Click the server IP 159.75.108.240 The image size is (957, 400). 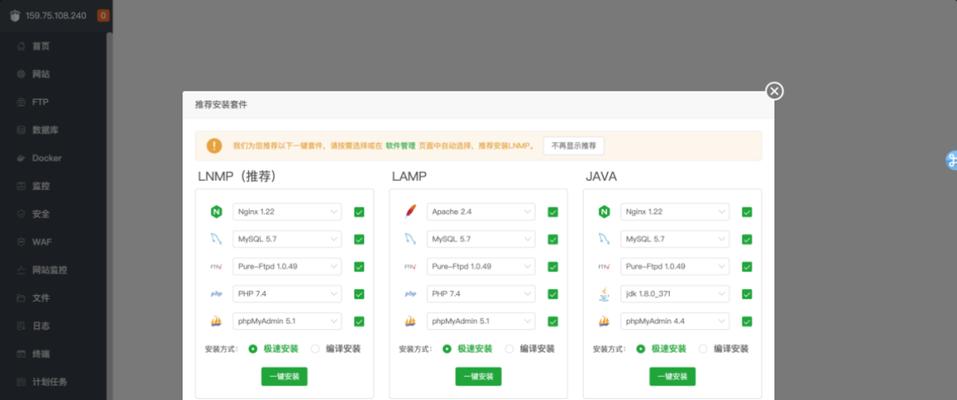[56, 16]
